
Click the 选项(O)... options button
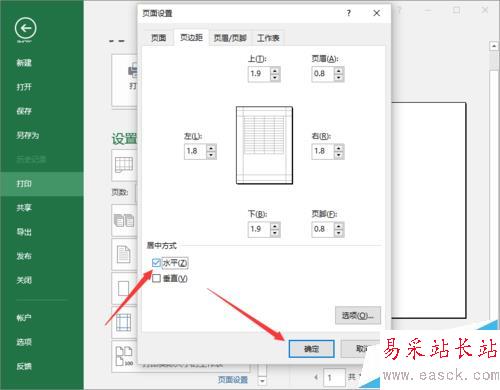[358, 315]
